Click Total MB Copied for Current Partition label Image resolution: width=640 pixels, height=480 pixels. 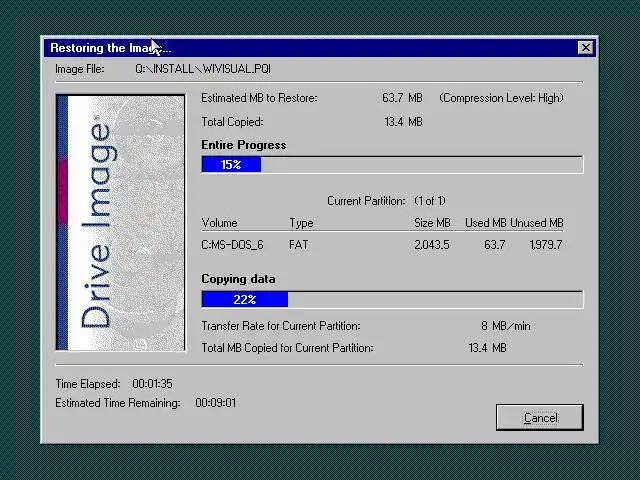(x=287, y=348)
